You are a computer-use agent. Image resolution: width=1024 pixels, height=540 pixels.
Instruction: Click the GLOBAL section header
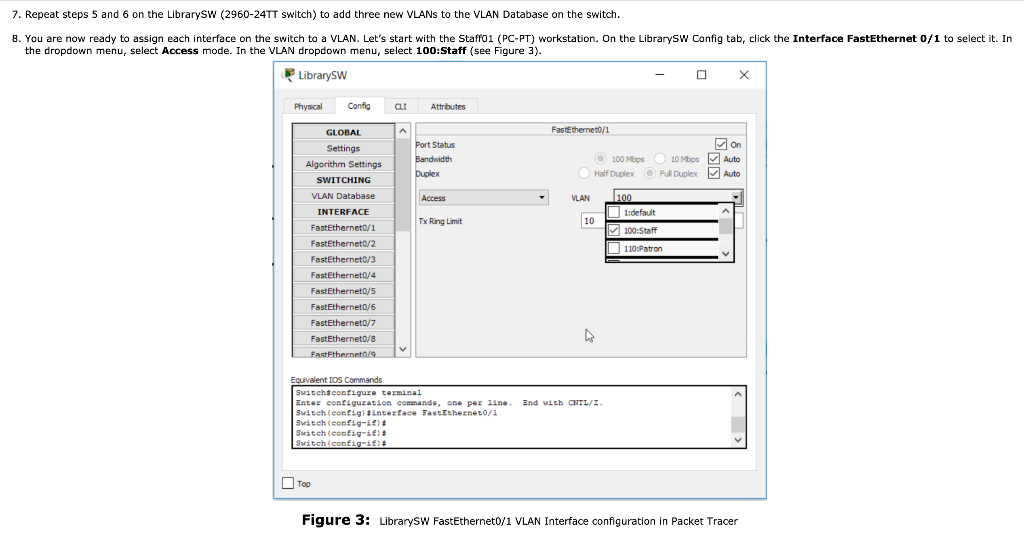click(x=344, y=132)
